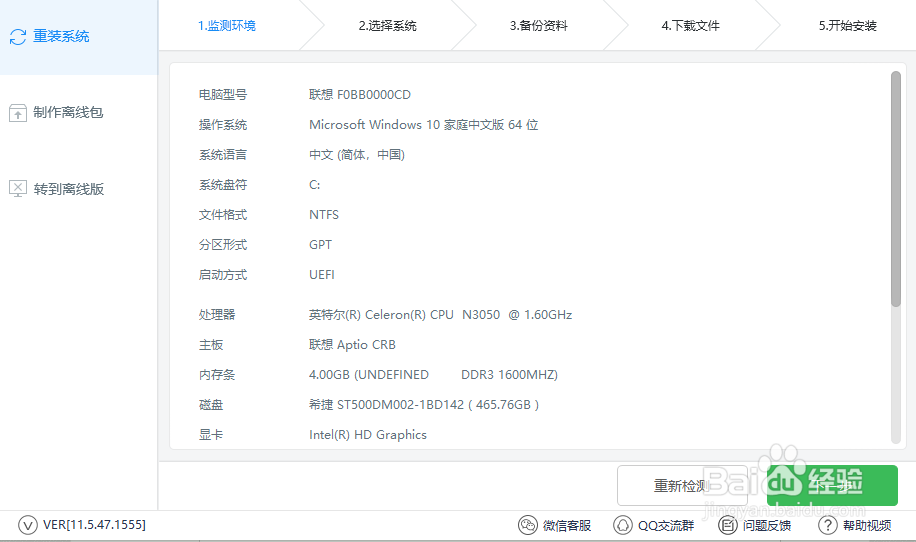Click the 磁盘 label
Image resolution: width=916 pixels, height=542 pixels.
(x=211, y=404)
